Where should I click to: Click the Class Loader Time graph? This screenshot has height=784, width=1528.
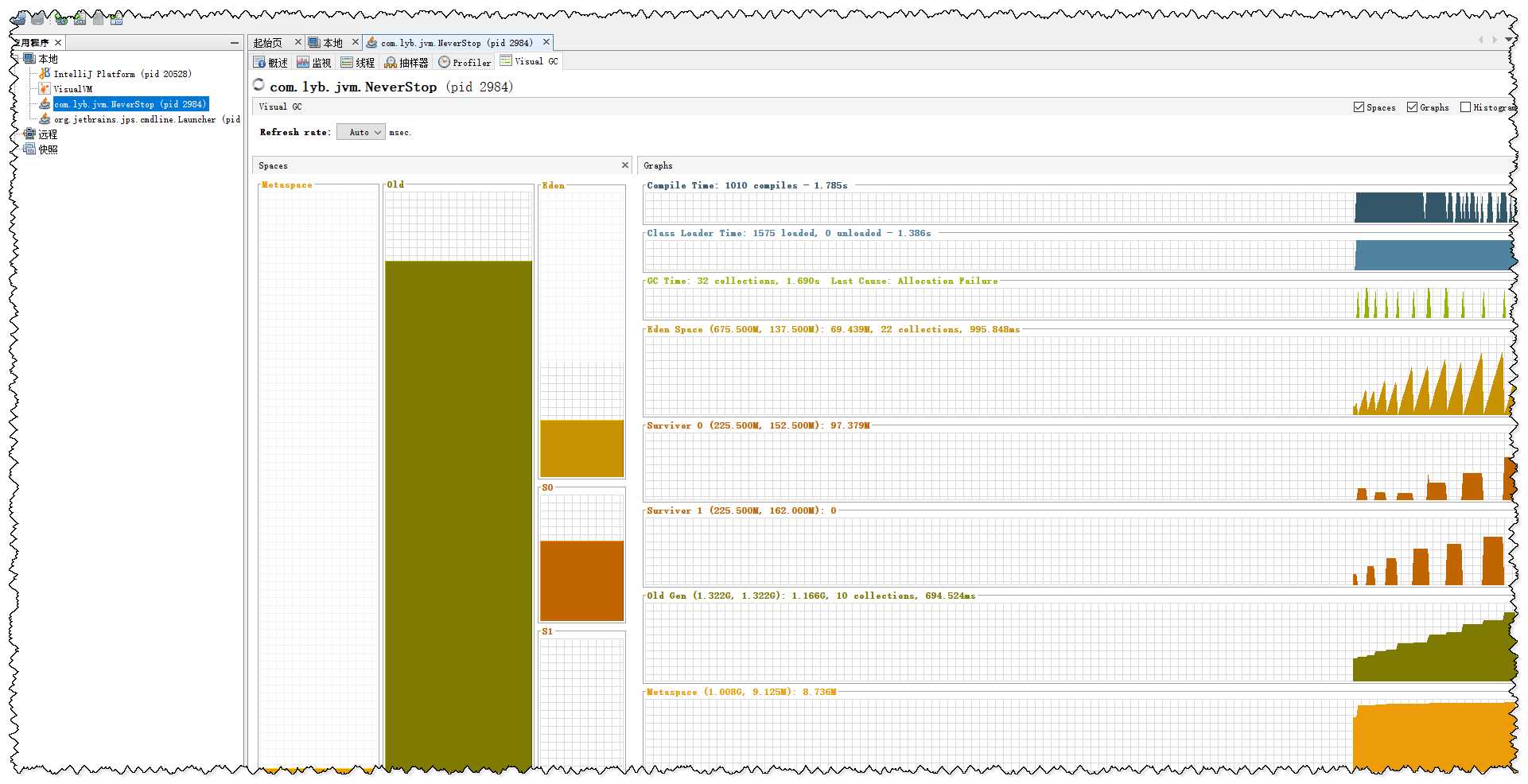[x=1079, y=255]
